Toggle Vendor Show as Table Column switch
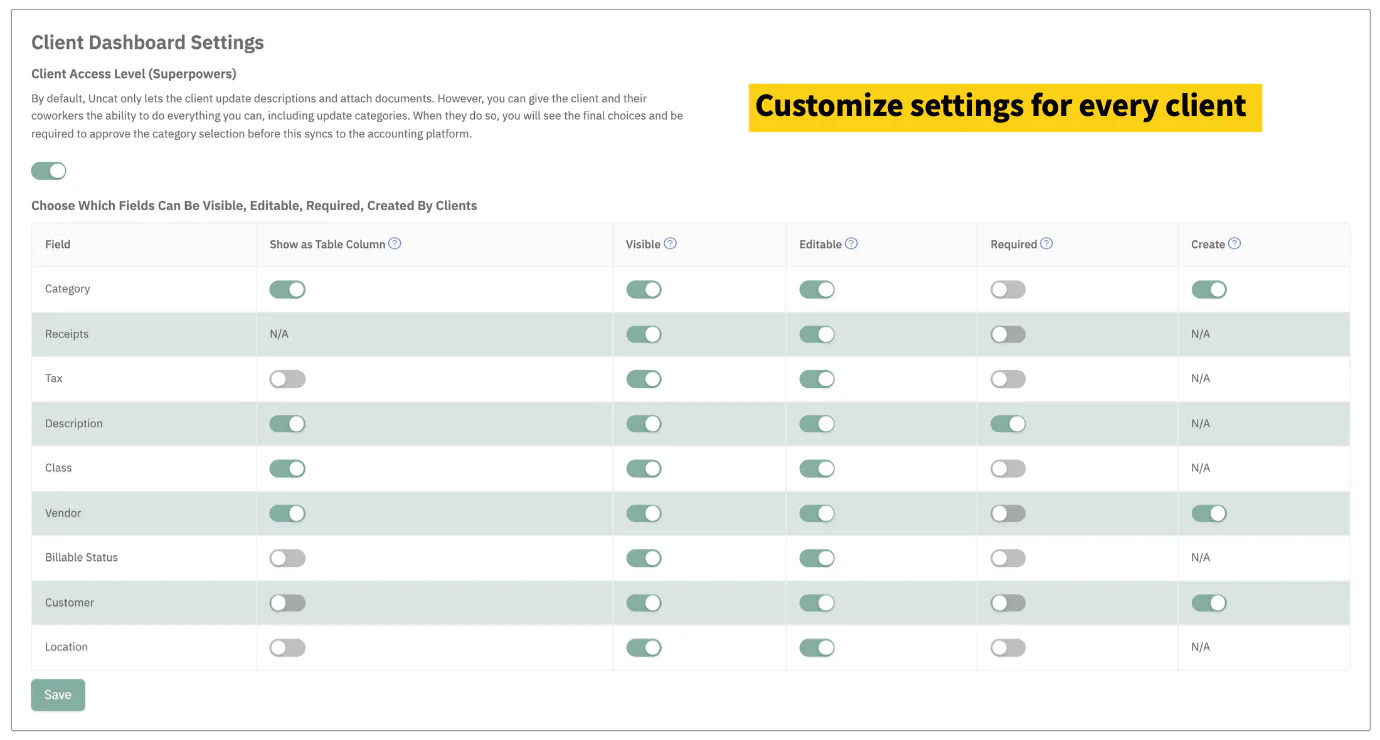 [x=287, y=513]
